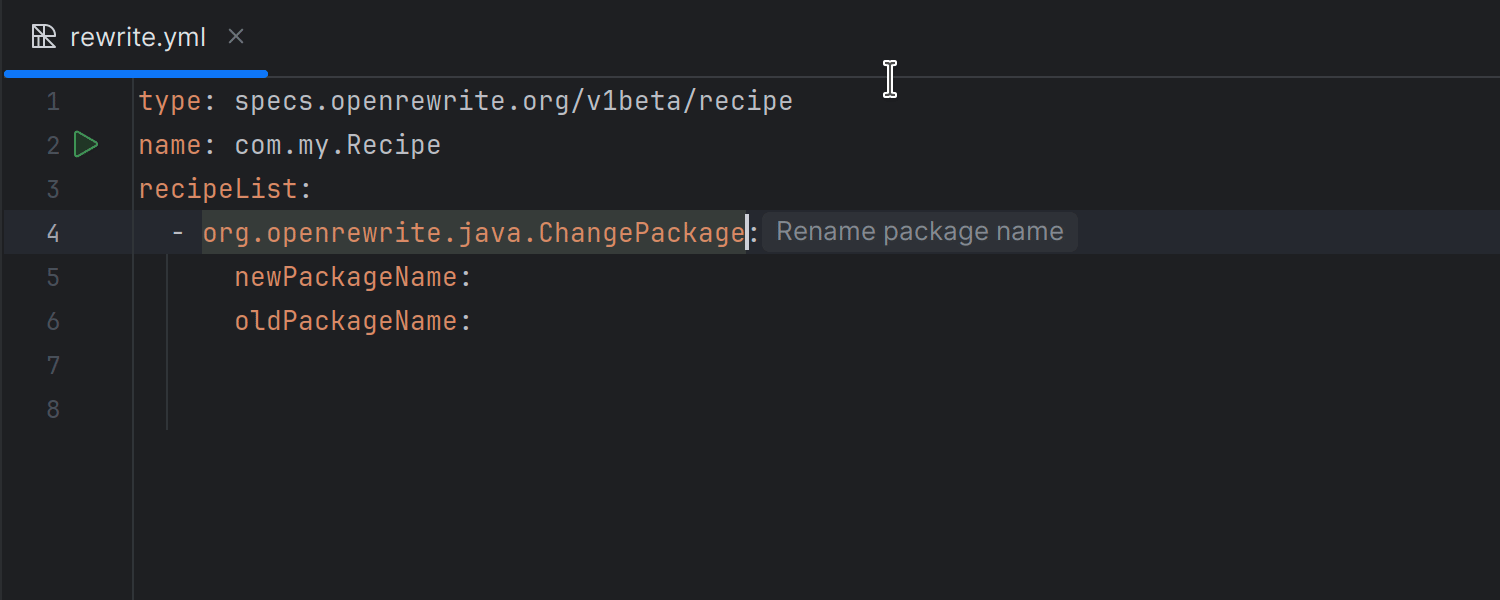Image resolution: width=1500 pixels, height=600 pixels.
Task: Click the green Run recipe gutter icon
Action: (86, 145)
